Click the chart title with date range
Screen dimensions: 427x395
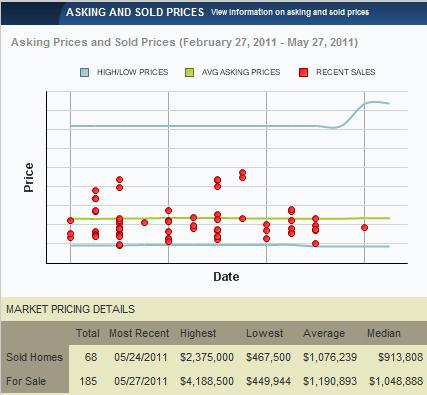pyautogui.click(x=184, y=43)
